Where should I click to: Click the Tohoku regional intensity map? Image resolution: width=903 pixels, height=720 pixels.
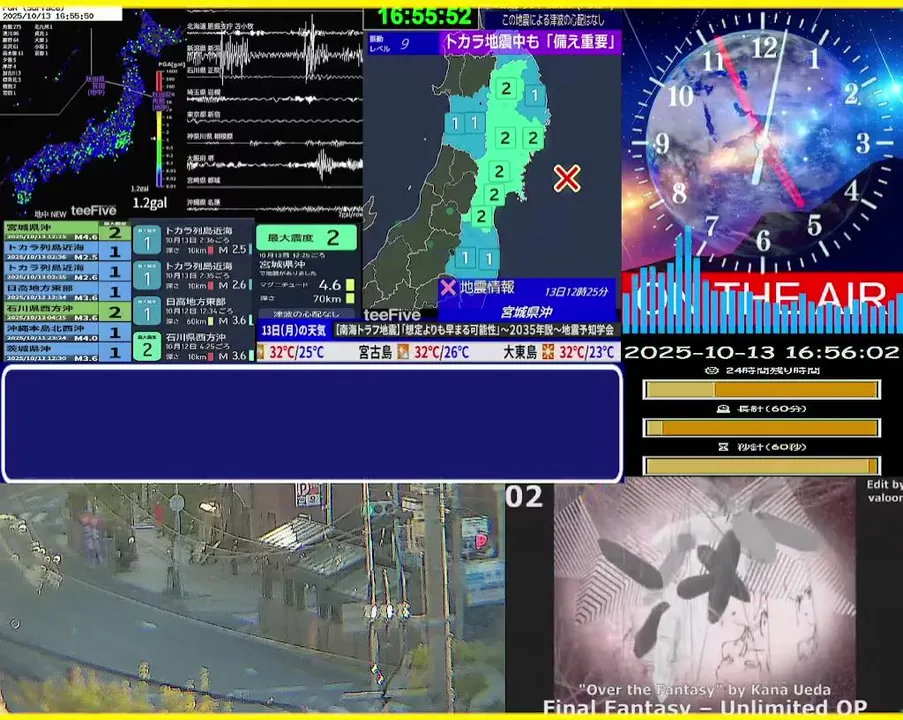(492, 184)
